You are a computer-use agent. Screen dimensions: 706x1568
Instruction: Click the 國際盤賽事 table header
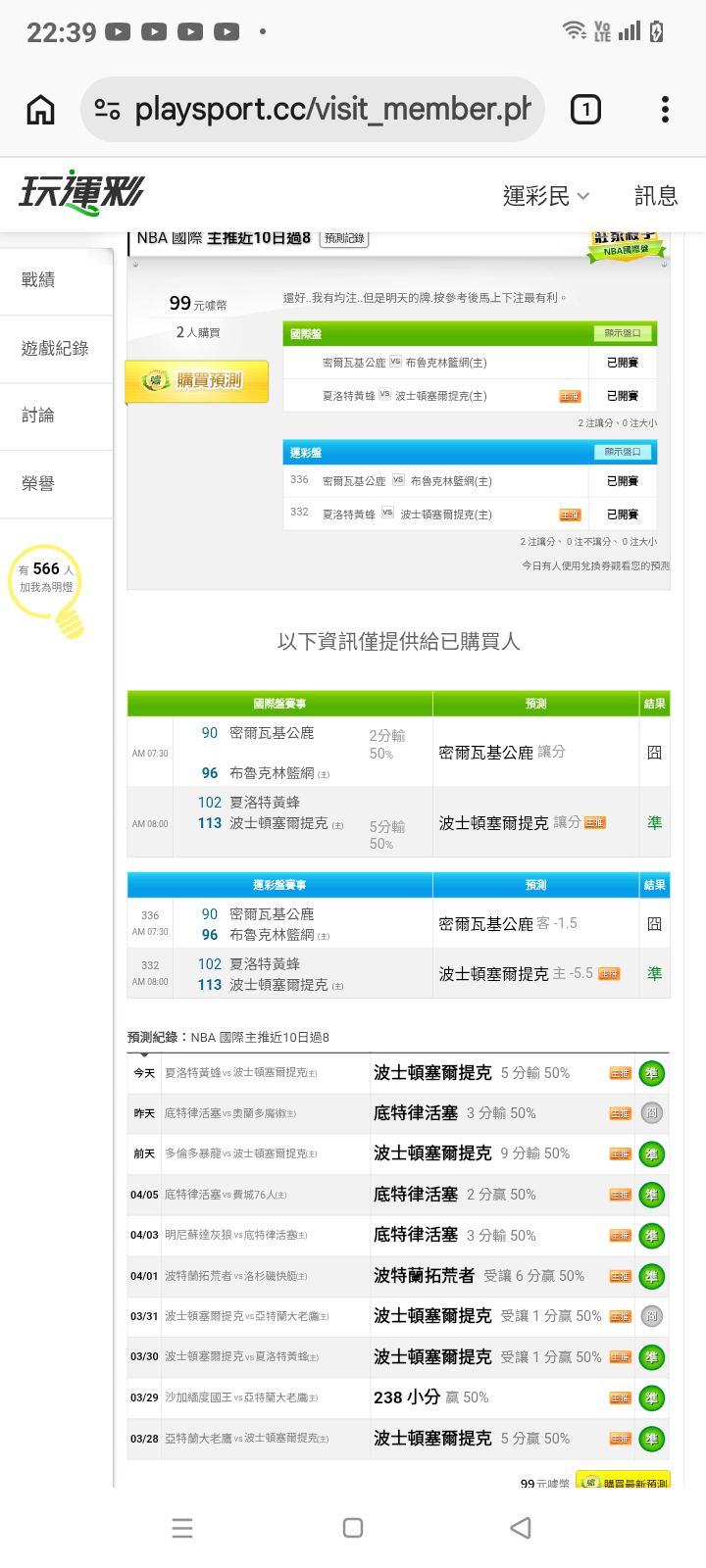(x=280, y=704)
